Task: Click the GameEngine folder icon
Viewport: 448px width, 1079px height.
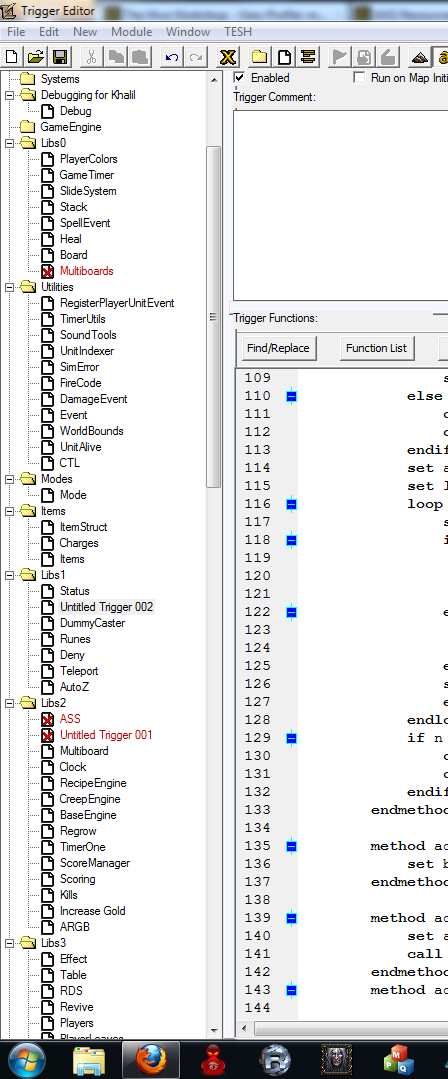Action: tap(28, 127)
